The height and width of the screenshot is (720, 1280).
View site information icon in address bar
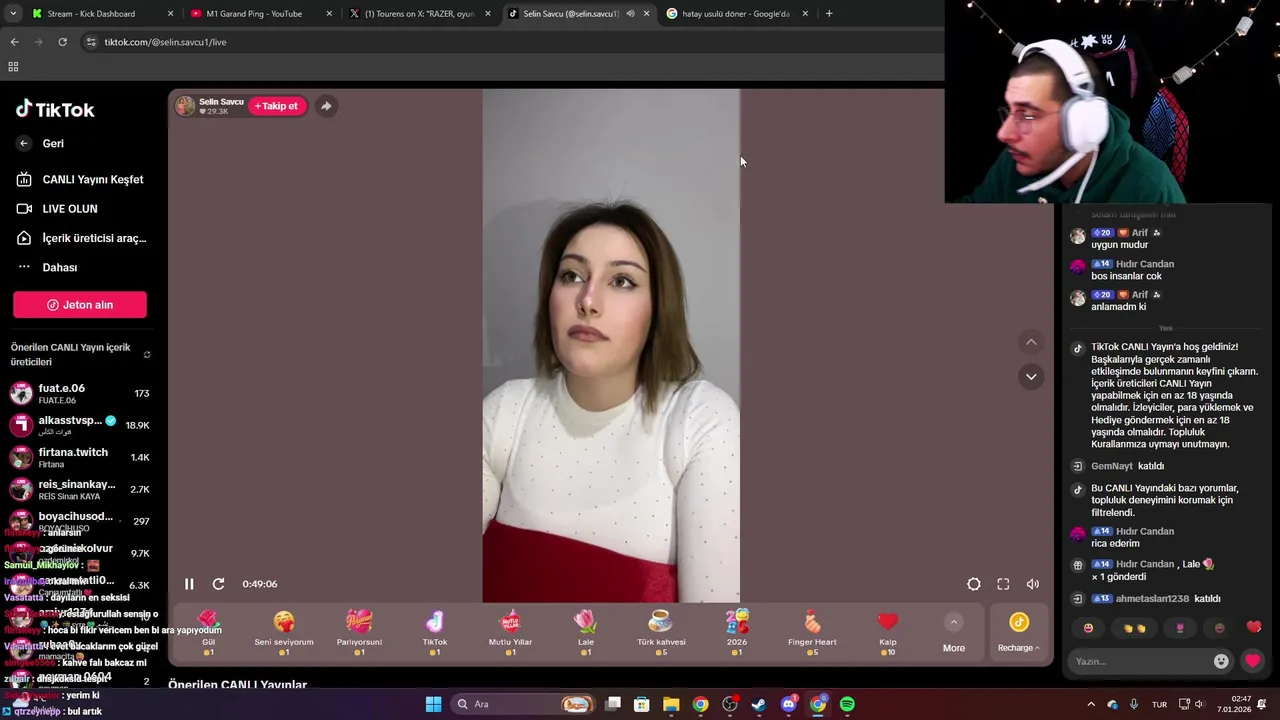[91, 42]
